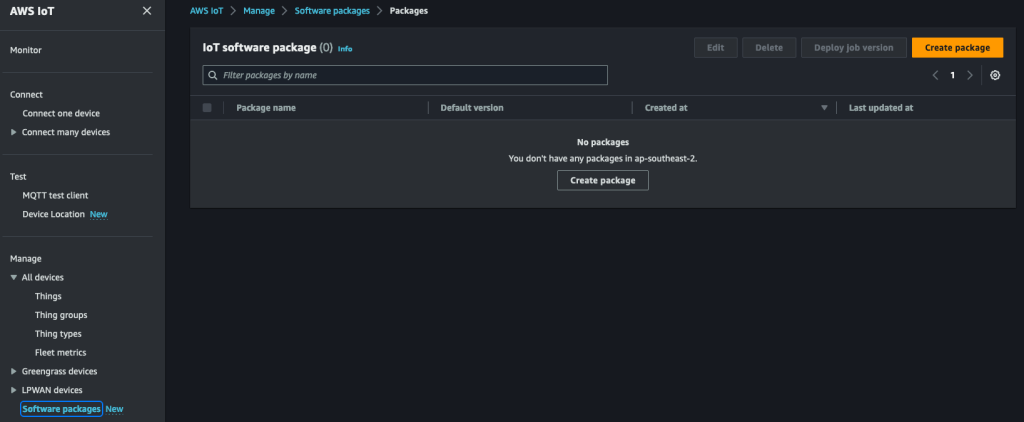
Task: Click the No packages message
Action: [x=603, y=142]
